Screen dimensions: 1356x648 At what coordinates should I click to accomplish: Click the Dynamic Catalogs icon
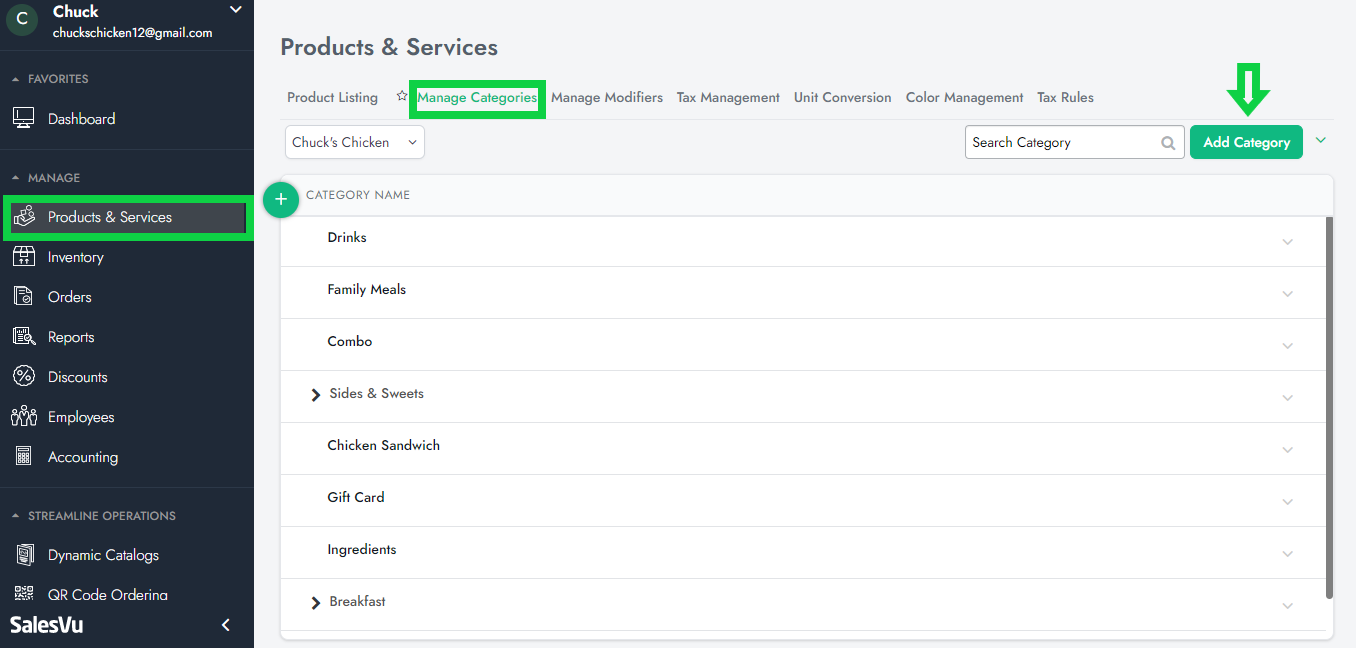tap(24, 555)
